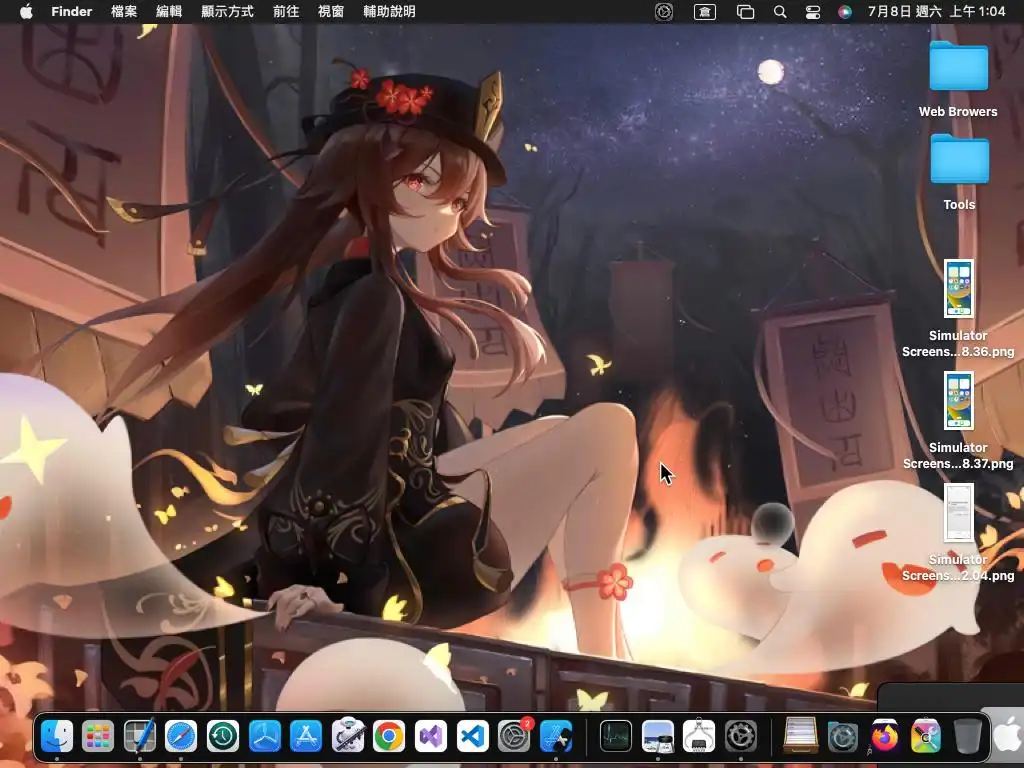Launch Firefox from the Dock
Image resolution: width=1024 pixels, height=768 pixels.
884,736
